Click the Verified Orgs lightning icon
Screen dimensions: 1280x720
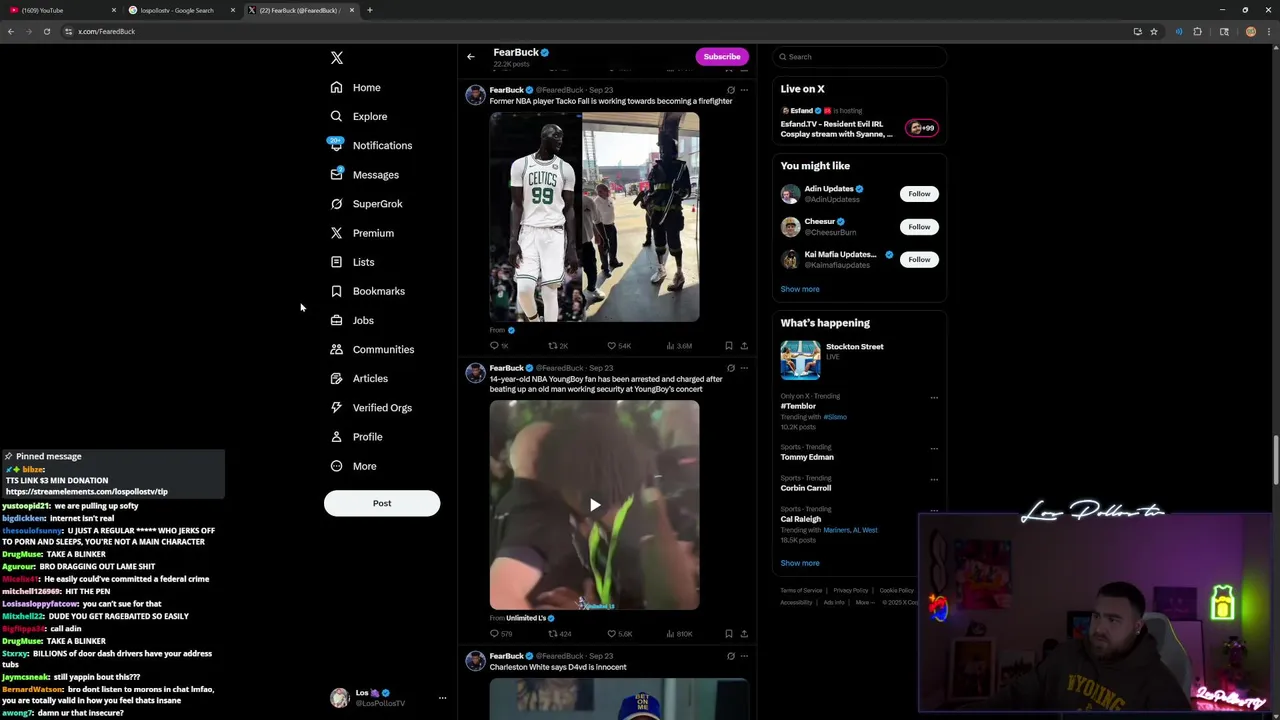pyautogui.click(x=336, y=407)
